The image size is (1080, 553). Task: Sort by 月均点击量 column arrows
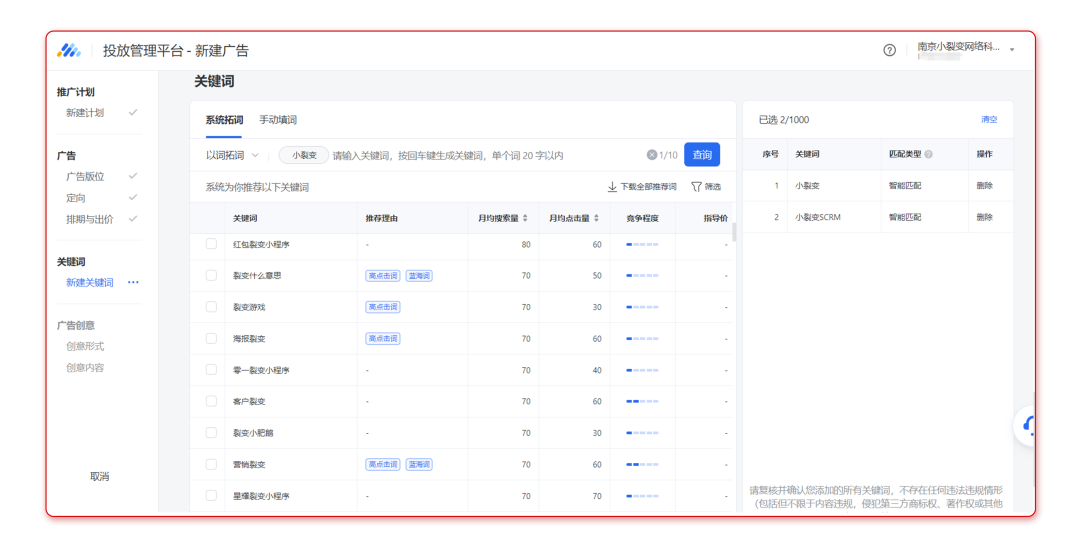pos(597,218)
